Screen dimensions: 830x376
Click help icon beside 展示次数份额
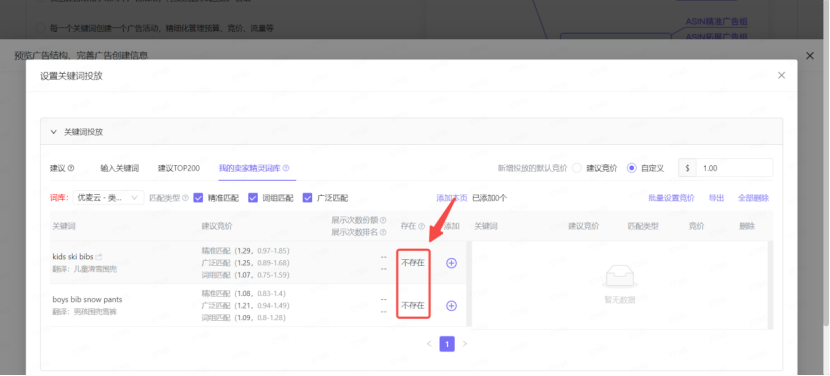[x=383, y=220]
